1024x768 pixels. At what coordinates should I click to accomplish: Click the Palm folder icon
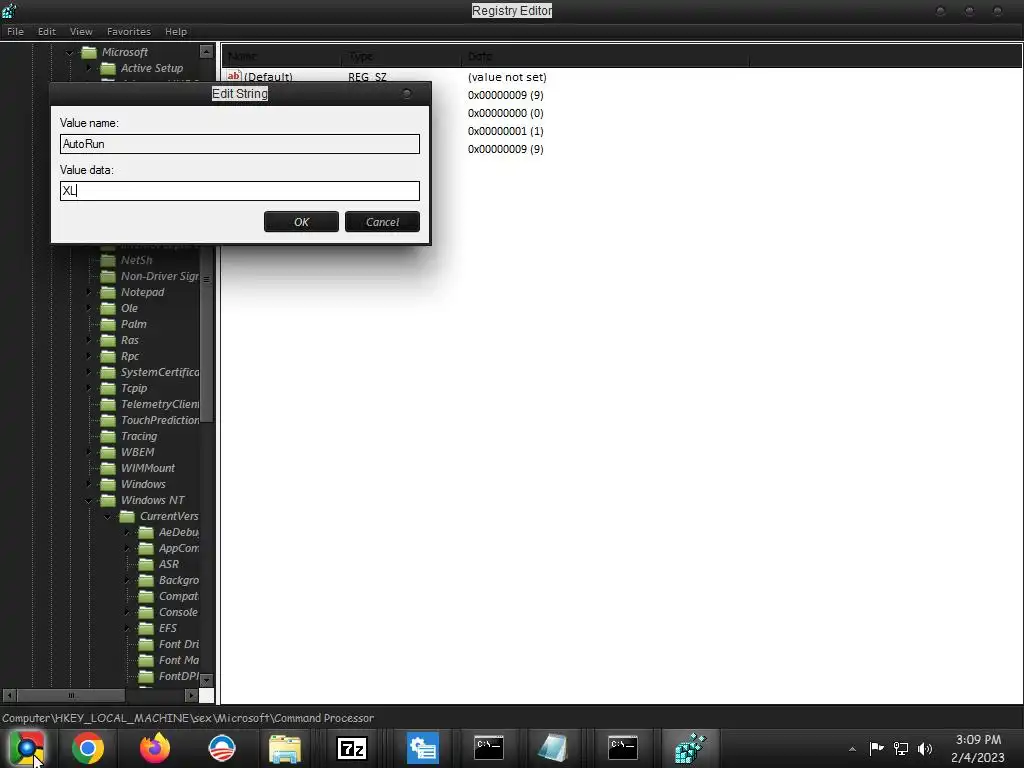tap(108, 324)
